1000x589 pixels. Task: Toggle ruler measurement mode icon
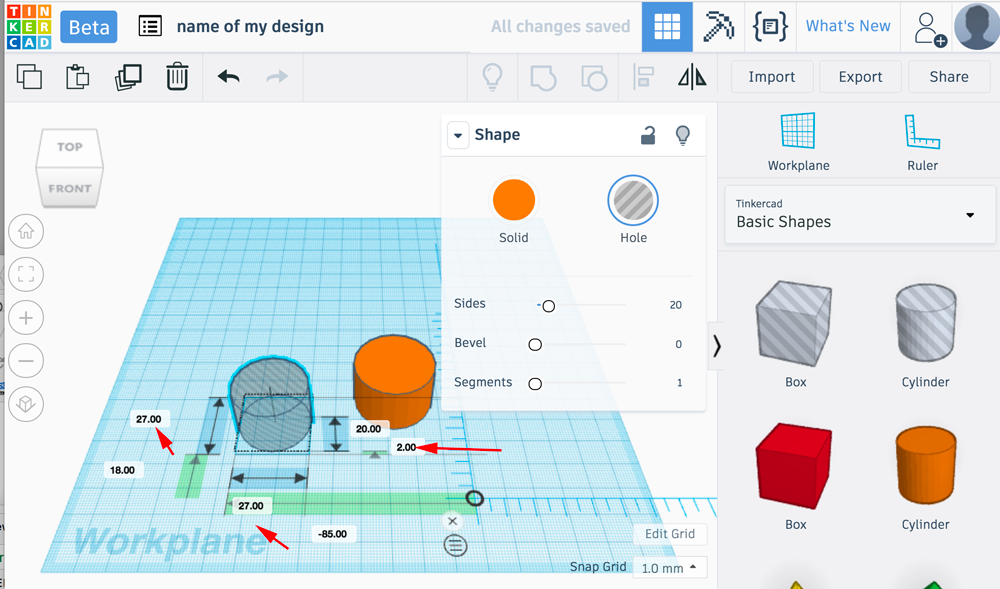coord(455,546)
